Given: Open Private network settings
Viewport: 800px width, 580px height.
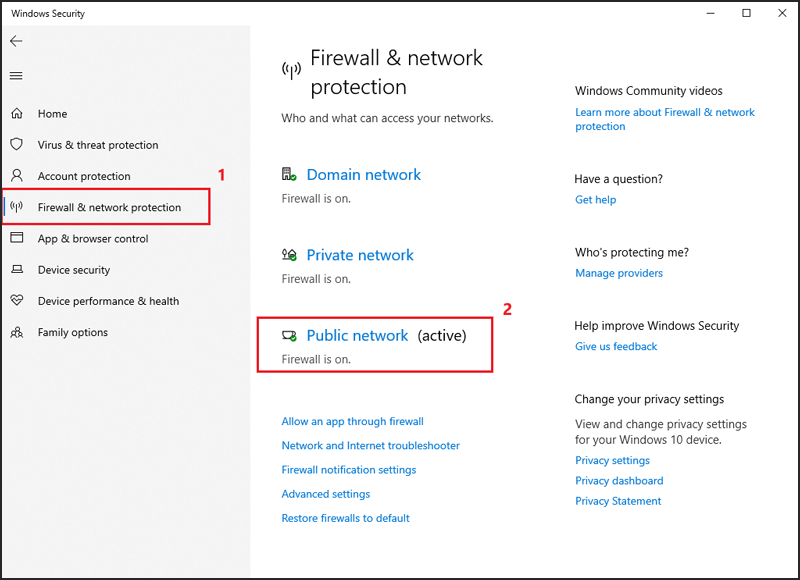Looking at the screenshot, I should point(360,255).
